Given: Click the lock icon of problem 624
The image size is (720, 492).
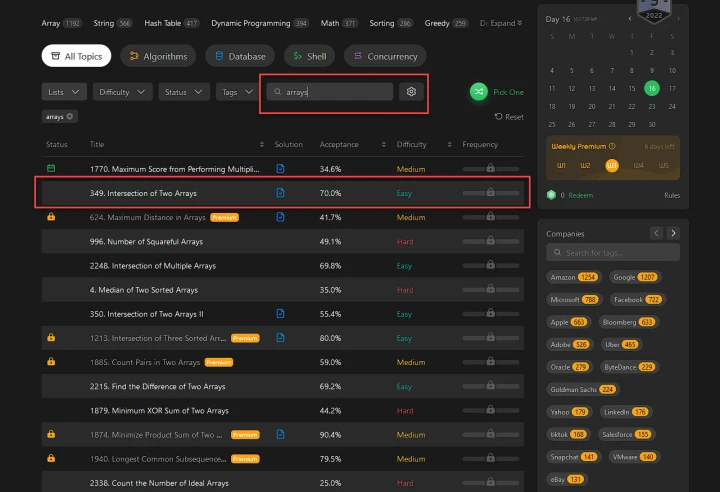Looking at the screenshot, I should (x=51, y=216).
